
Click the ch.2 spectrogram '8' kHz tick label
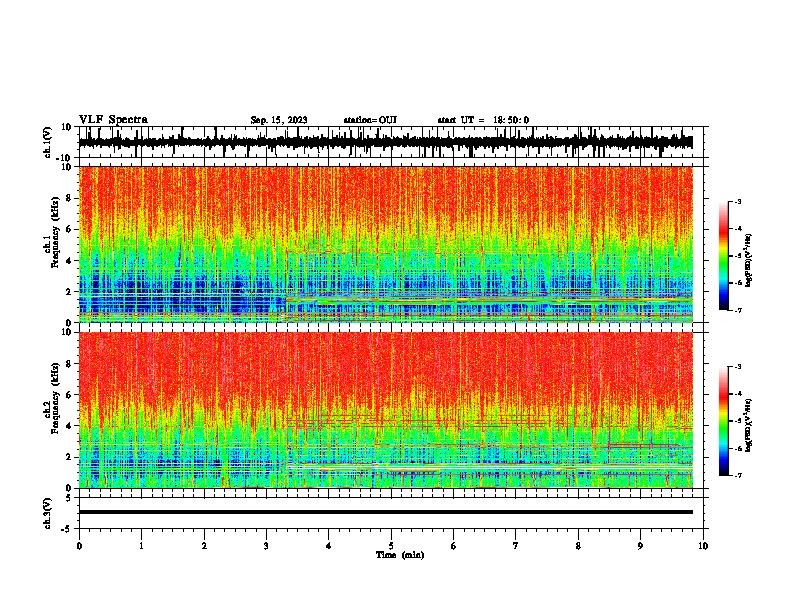click(69, 364)
